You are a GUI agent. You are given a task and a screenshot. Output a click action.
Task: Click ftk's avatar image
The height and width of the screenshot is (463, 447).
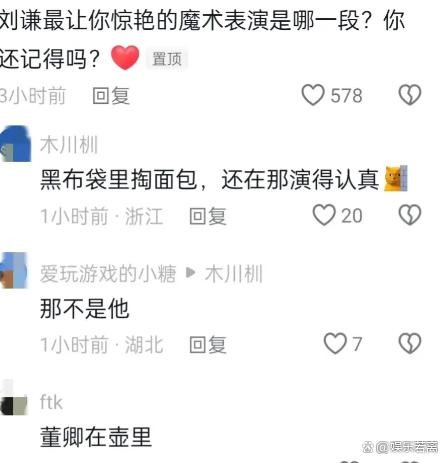pos(13,398)
